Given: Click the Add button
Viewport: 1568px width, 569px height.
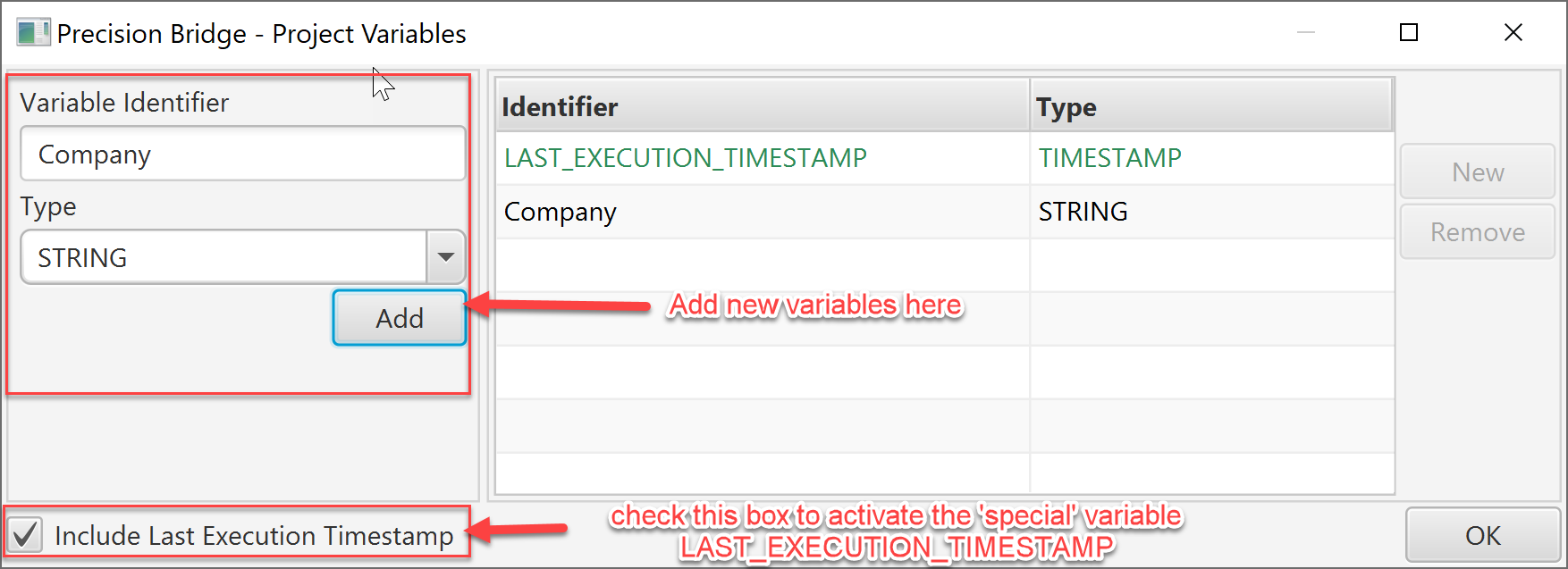Looking at the screenshot, I should pyautogui.click(x=400, y=318).
